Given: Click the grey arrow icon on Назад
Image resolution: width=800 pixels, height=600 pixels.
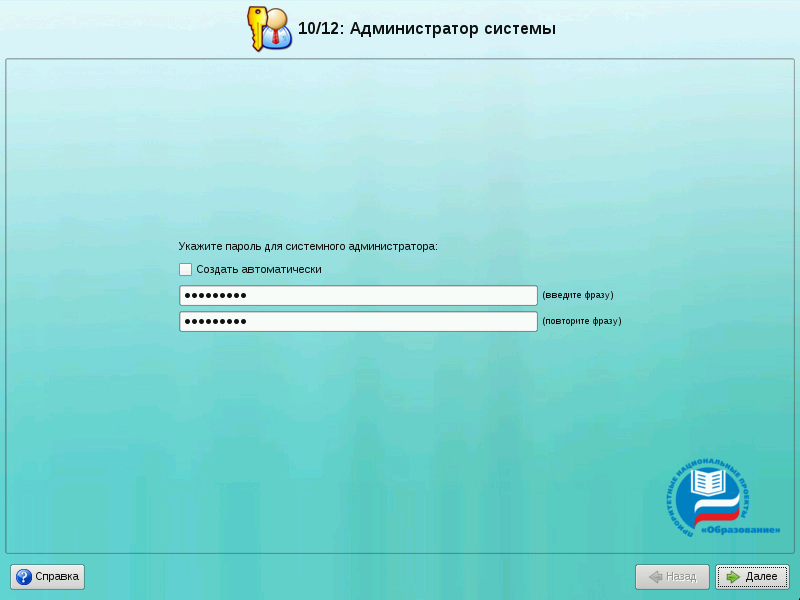Looking at the screenshot, I should tap(655, 577).
